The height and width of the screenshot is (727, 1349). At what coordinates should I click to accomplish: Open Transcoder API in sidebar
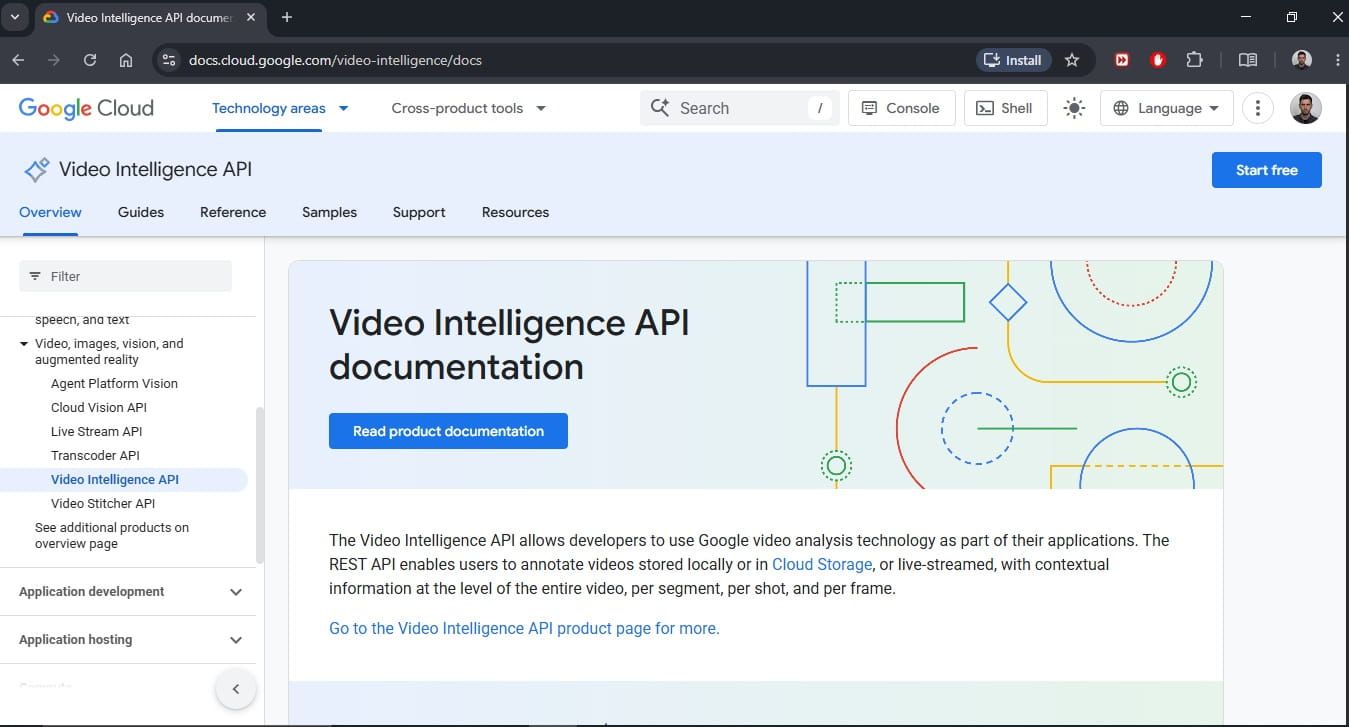[x=95, y=455]
